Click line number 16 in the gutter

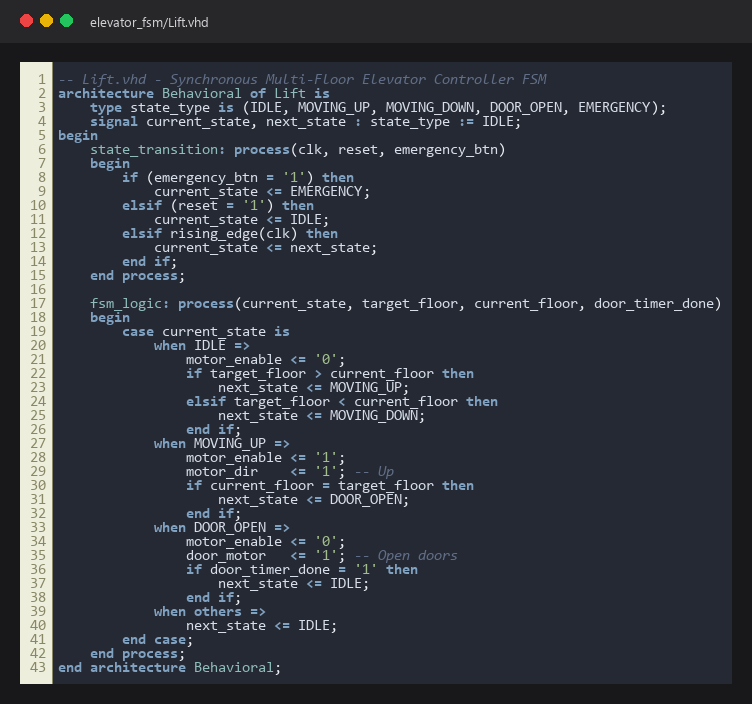(x=38, y=290)
